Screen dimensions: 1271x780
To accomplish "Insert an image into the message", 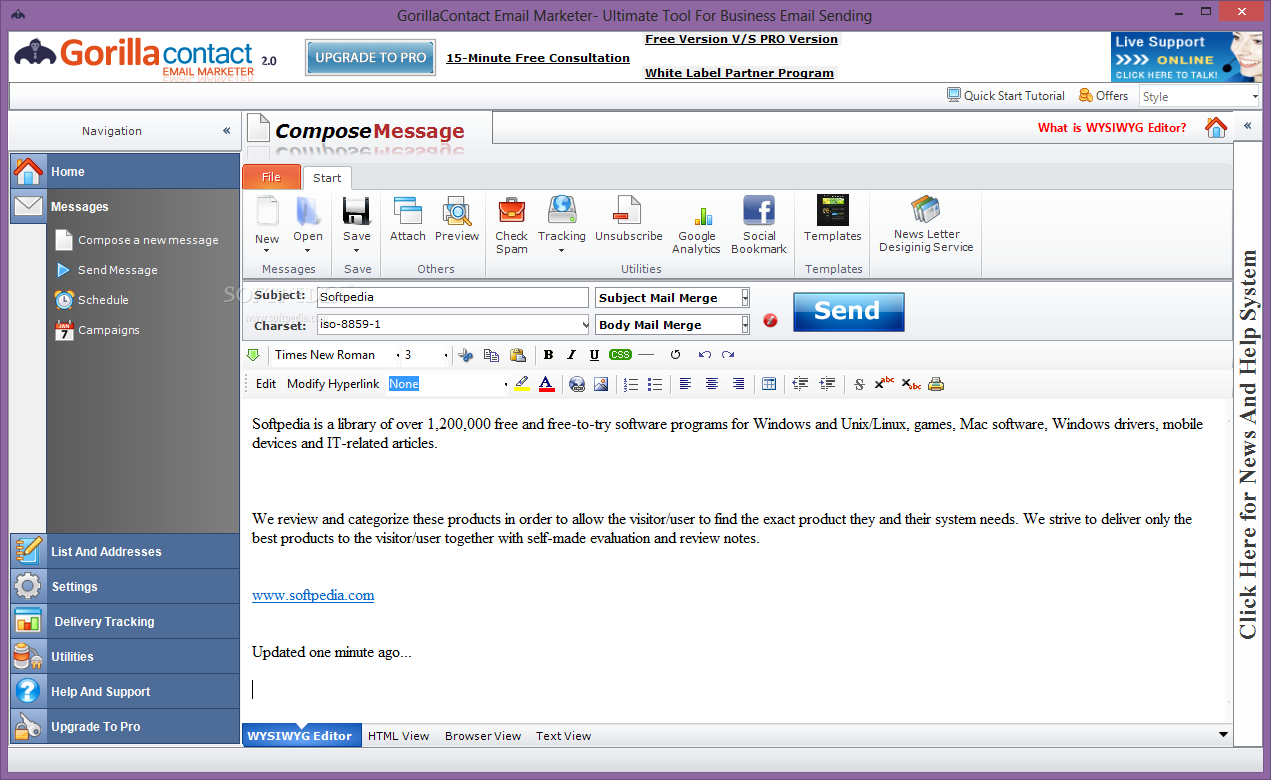I will [601, 384].
